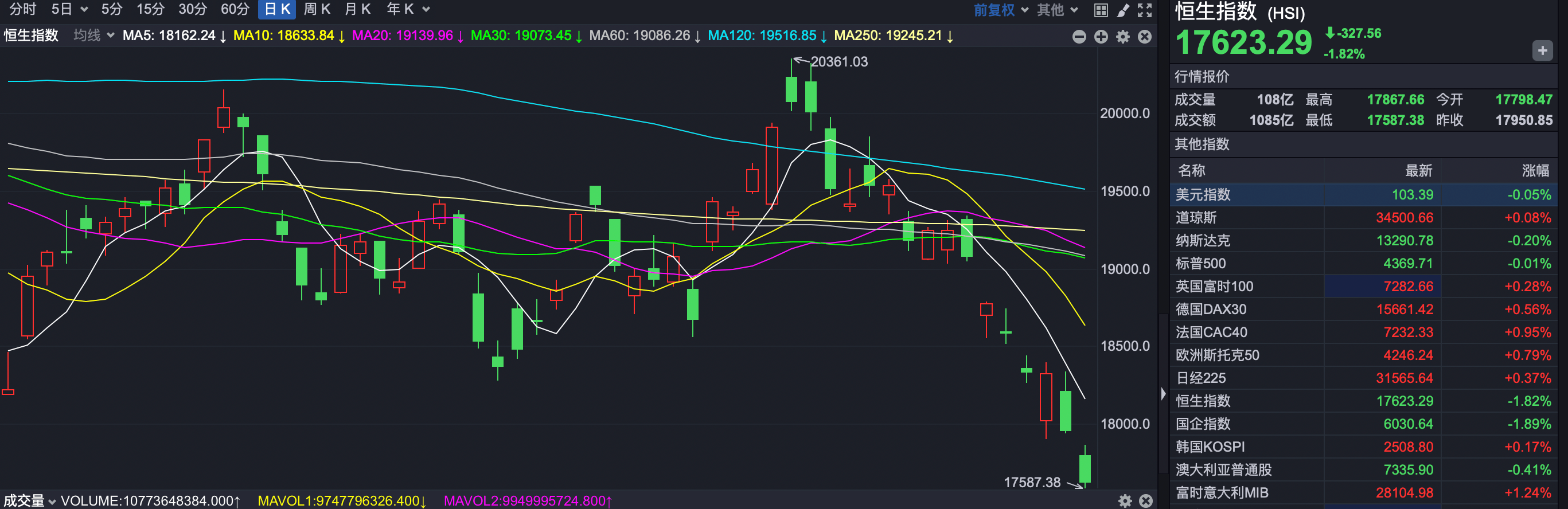Click the MA250 value label

(894, 36)
